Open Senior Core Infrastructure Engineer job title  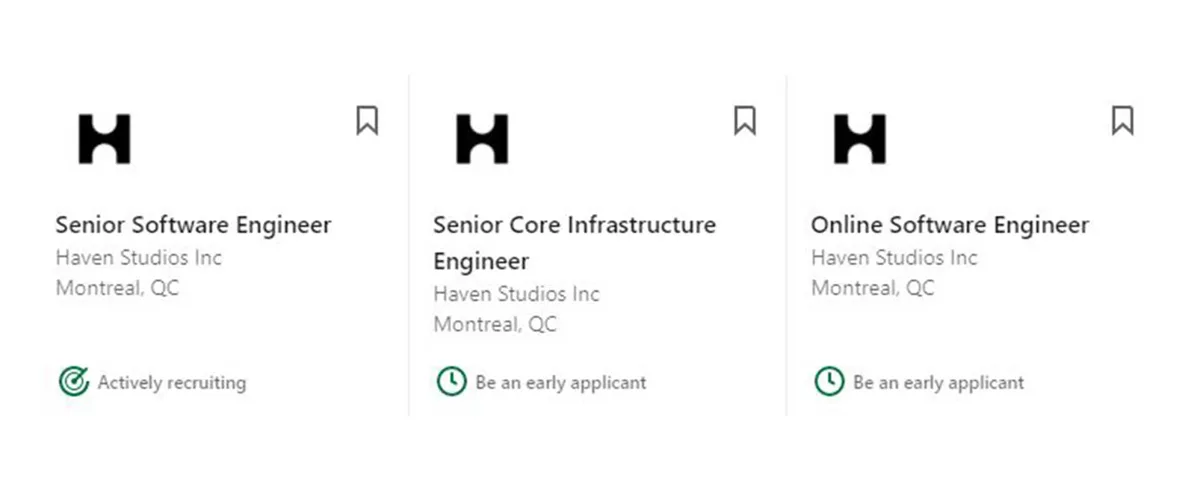click(574, 243)
